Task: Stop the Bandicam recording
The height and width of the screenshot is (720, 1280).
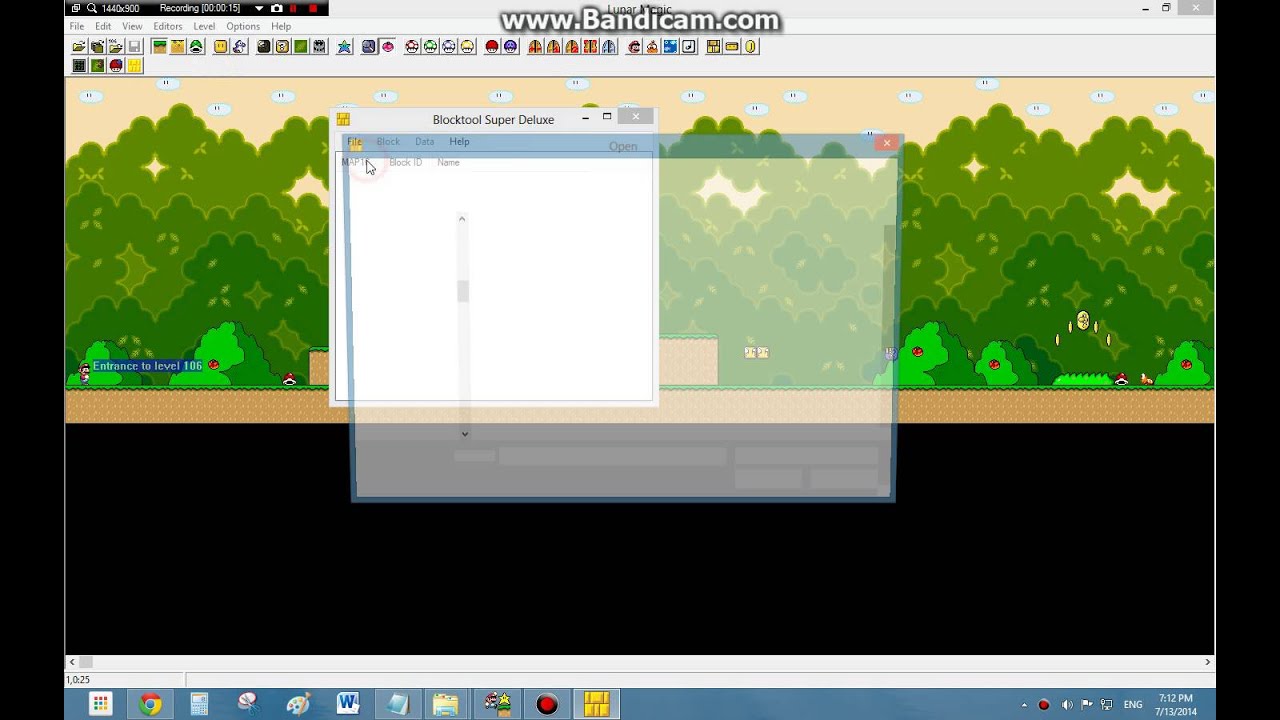Action: 313,8
